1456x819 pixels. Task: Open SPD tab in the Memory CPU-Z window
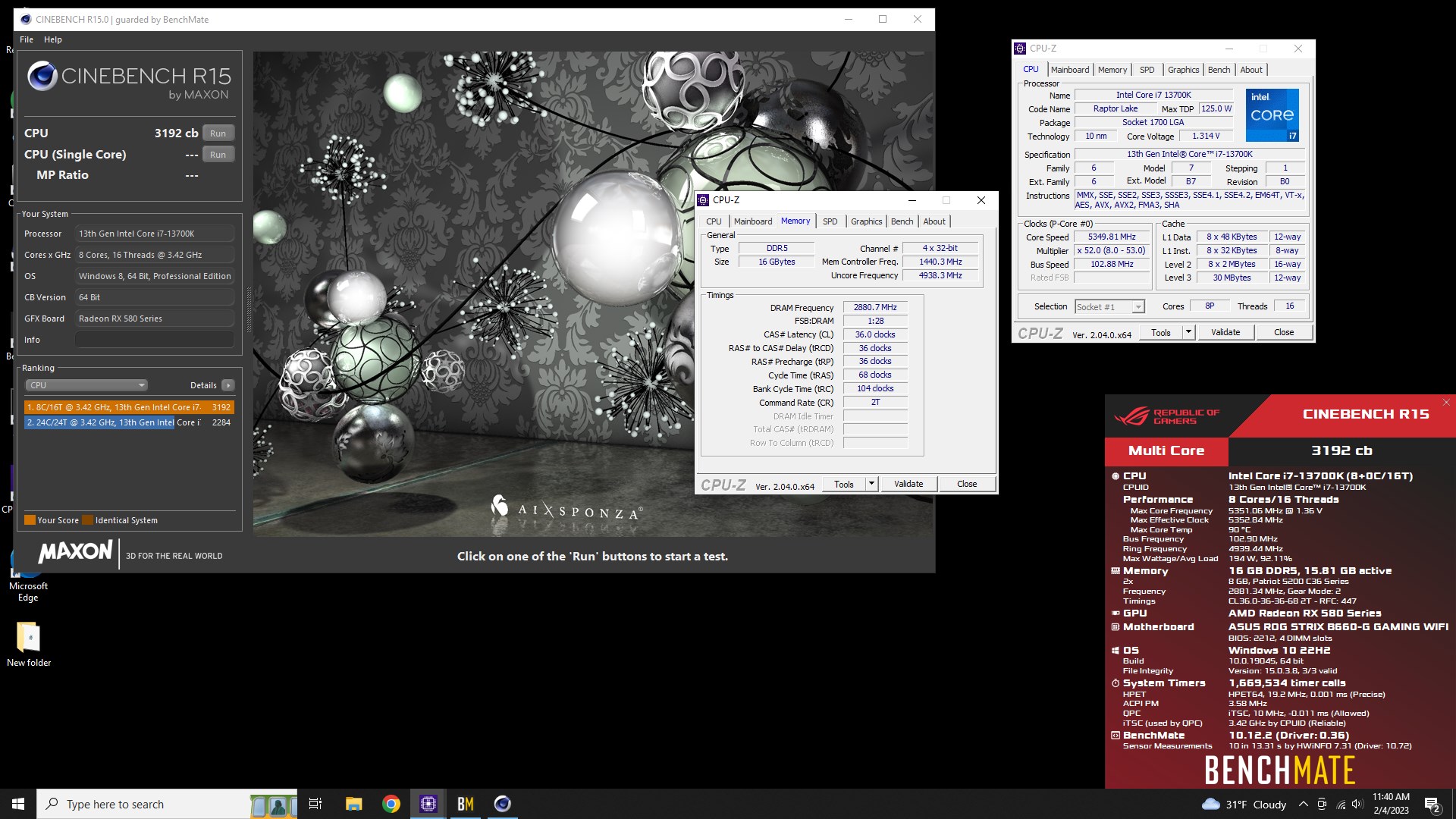(830, 221)
